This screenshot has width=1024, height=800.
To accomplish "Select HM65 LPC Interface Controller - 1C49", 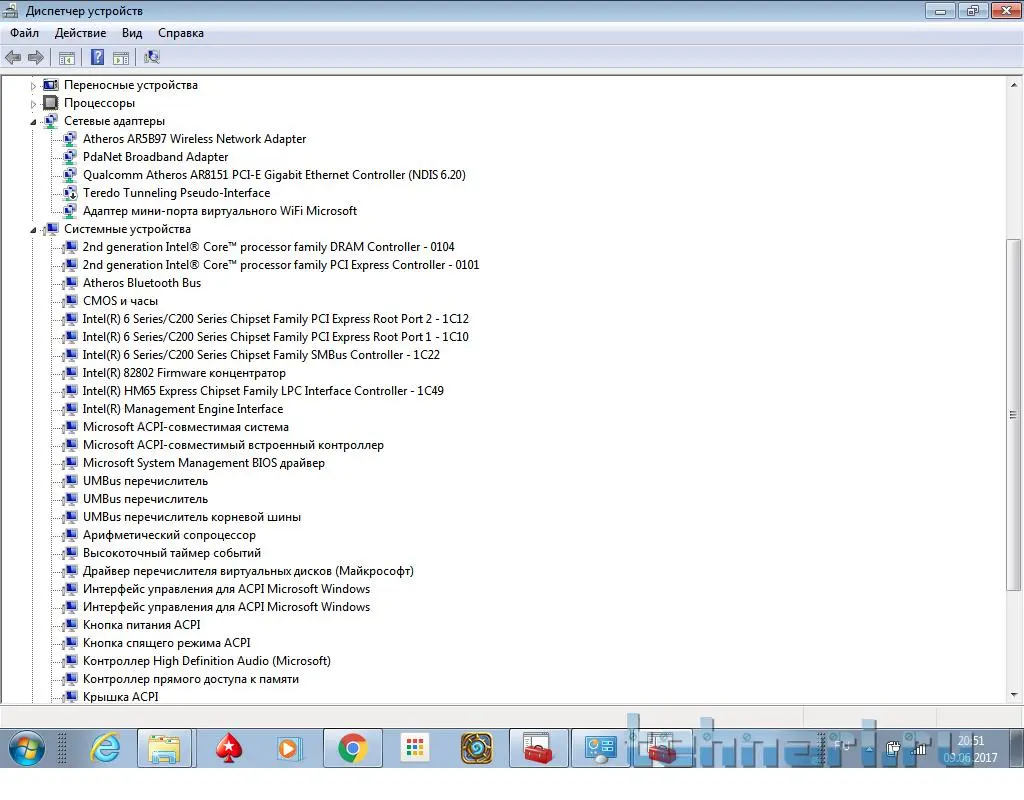I will tap(263, 391).
